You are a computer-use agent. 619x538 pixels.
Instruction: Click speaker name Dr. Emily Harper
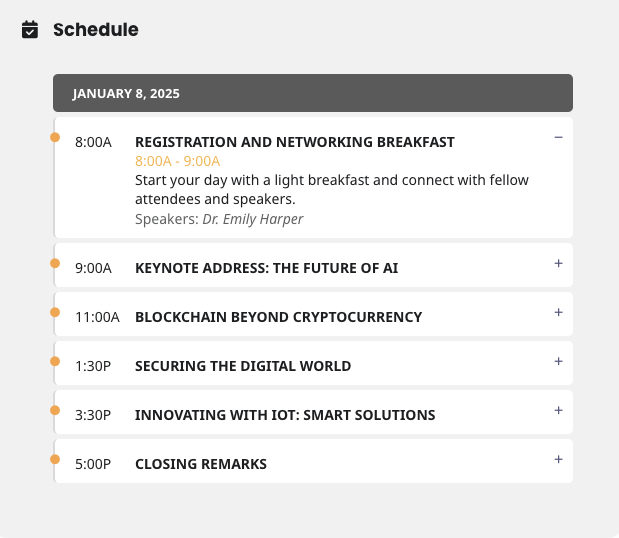tap(253, 219)
